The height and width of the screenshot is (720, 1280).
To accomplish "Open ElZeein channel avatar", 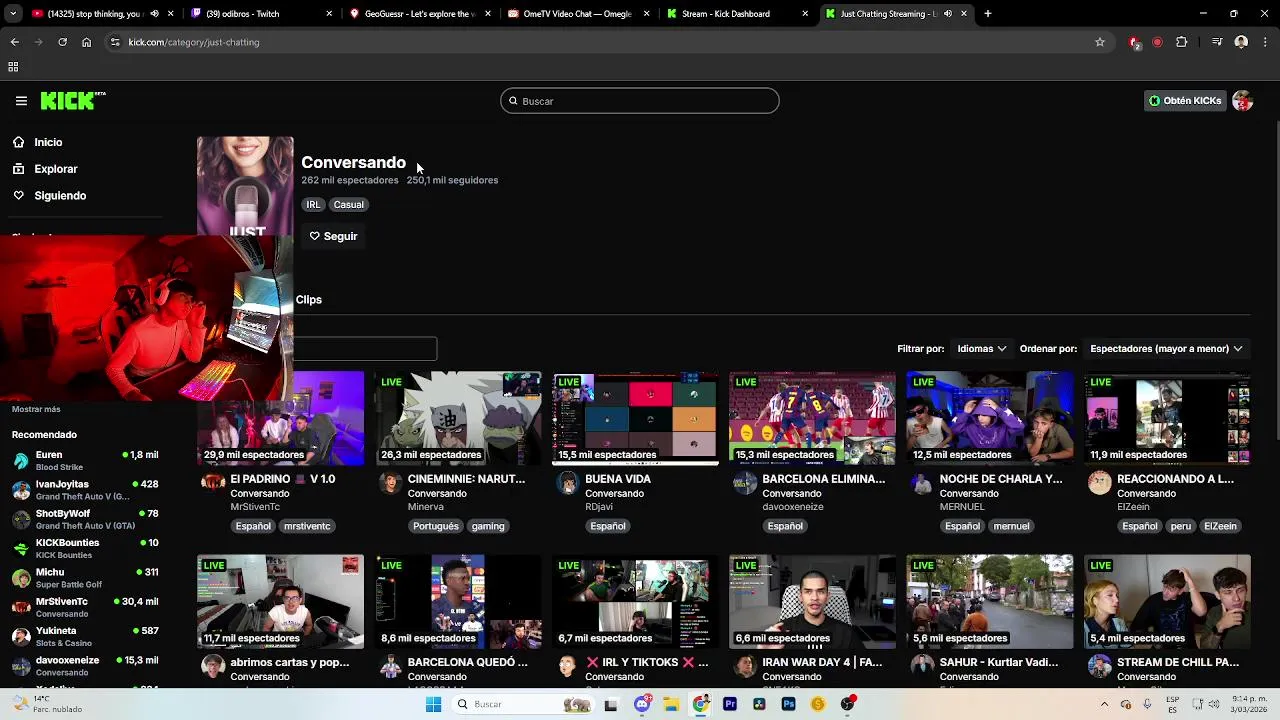I will click(x=1099, y=484).
